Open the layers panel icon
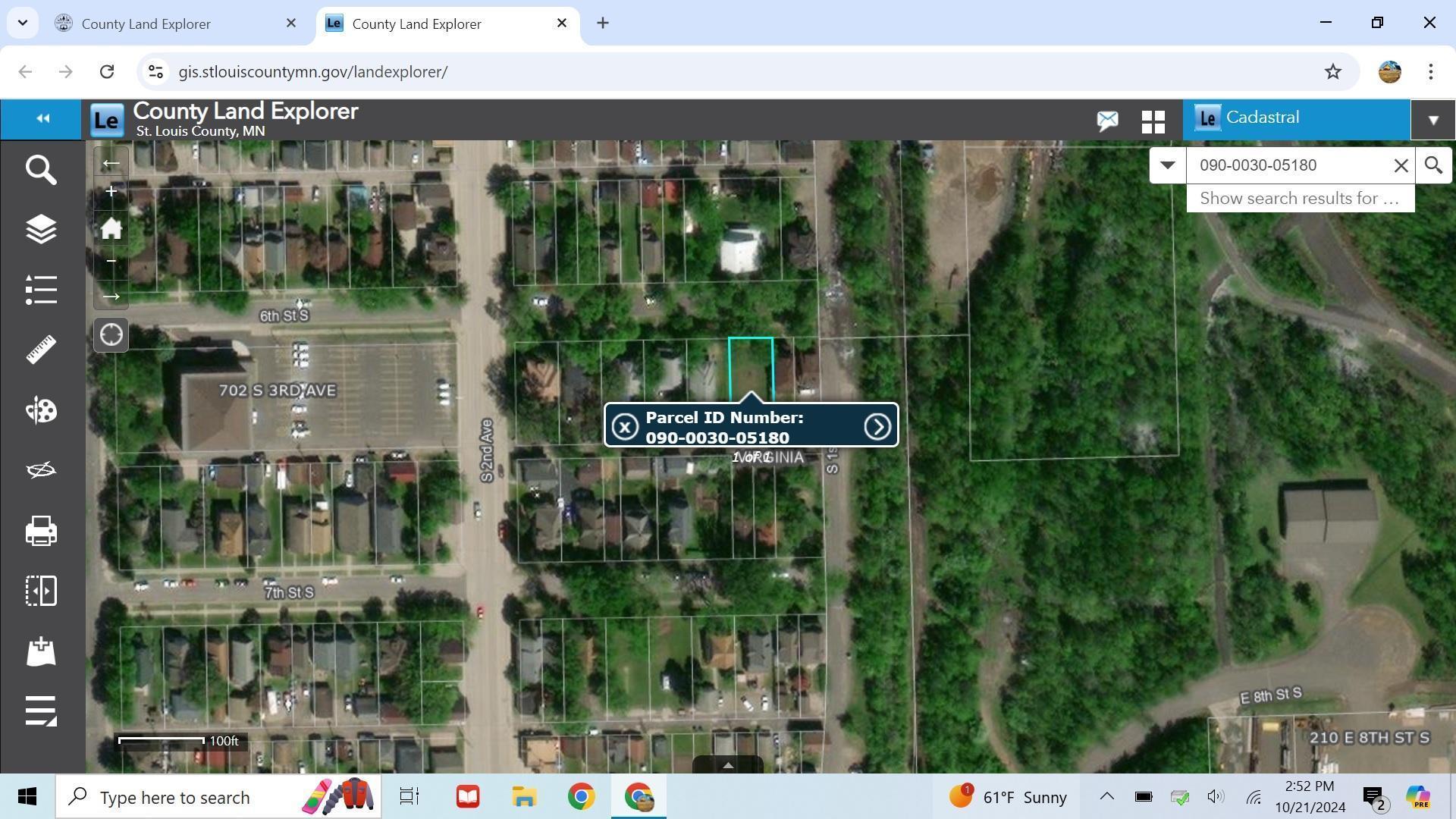The image size is (1456, 819). click(x=41, y=230)
